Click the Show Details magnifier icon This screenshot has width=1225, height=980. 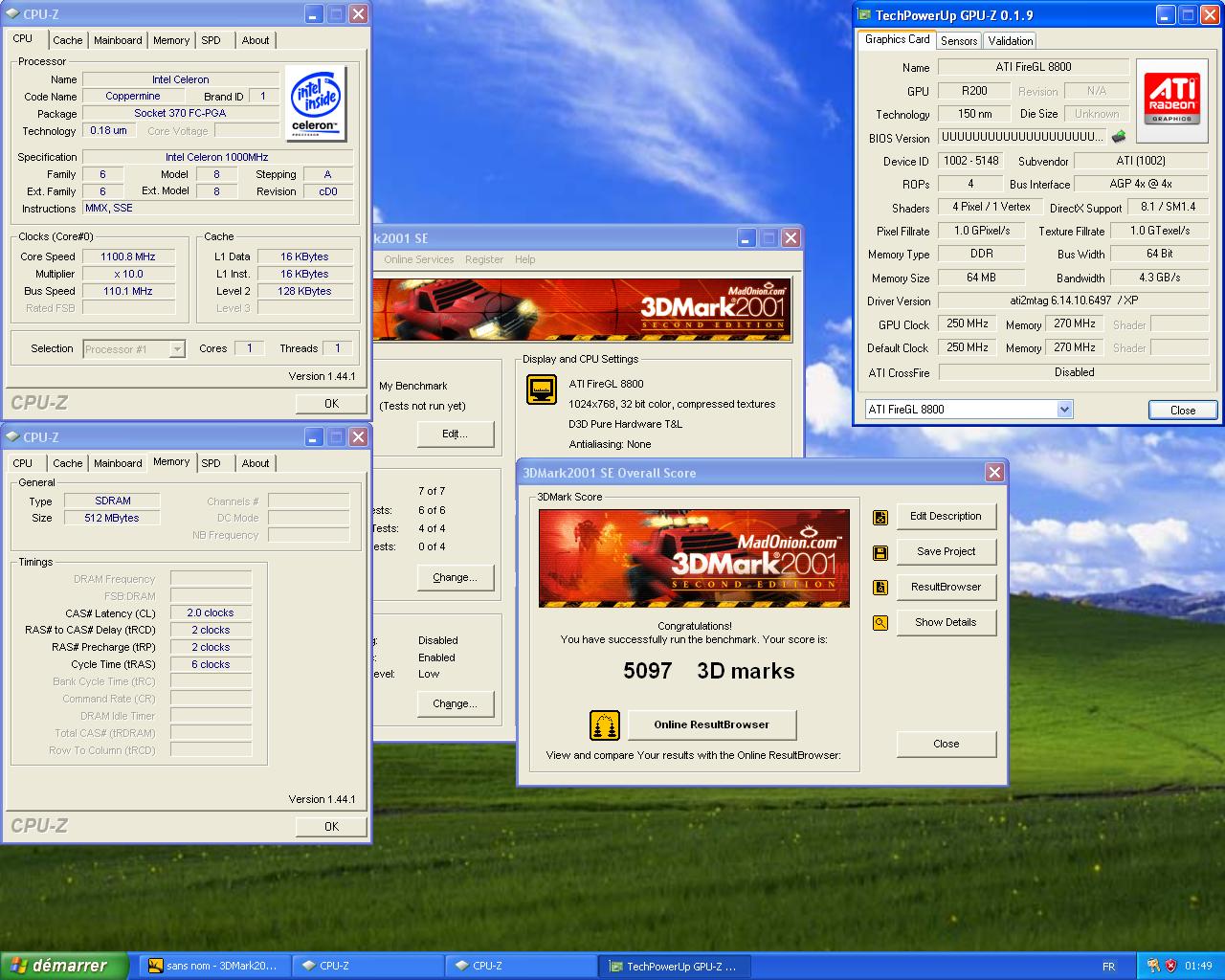(x=880, y=623)
